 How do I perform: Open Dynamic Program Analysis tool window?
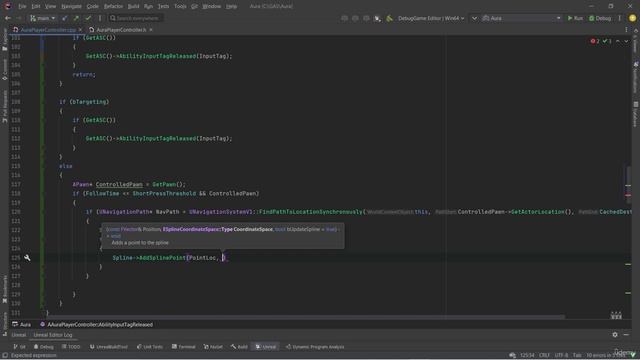[315, 347]
